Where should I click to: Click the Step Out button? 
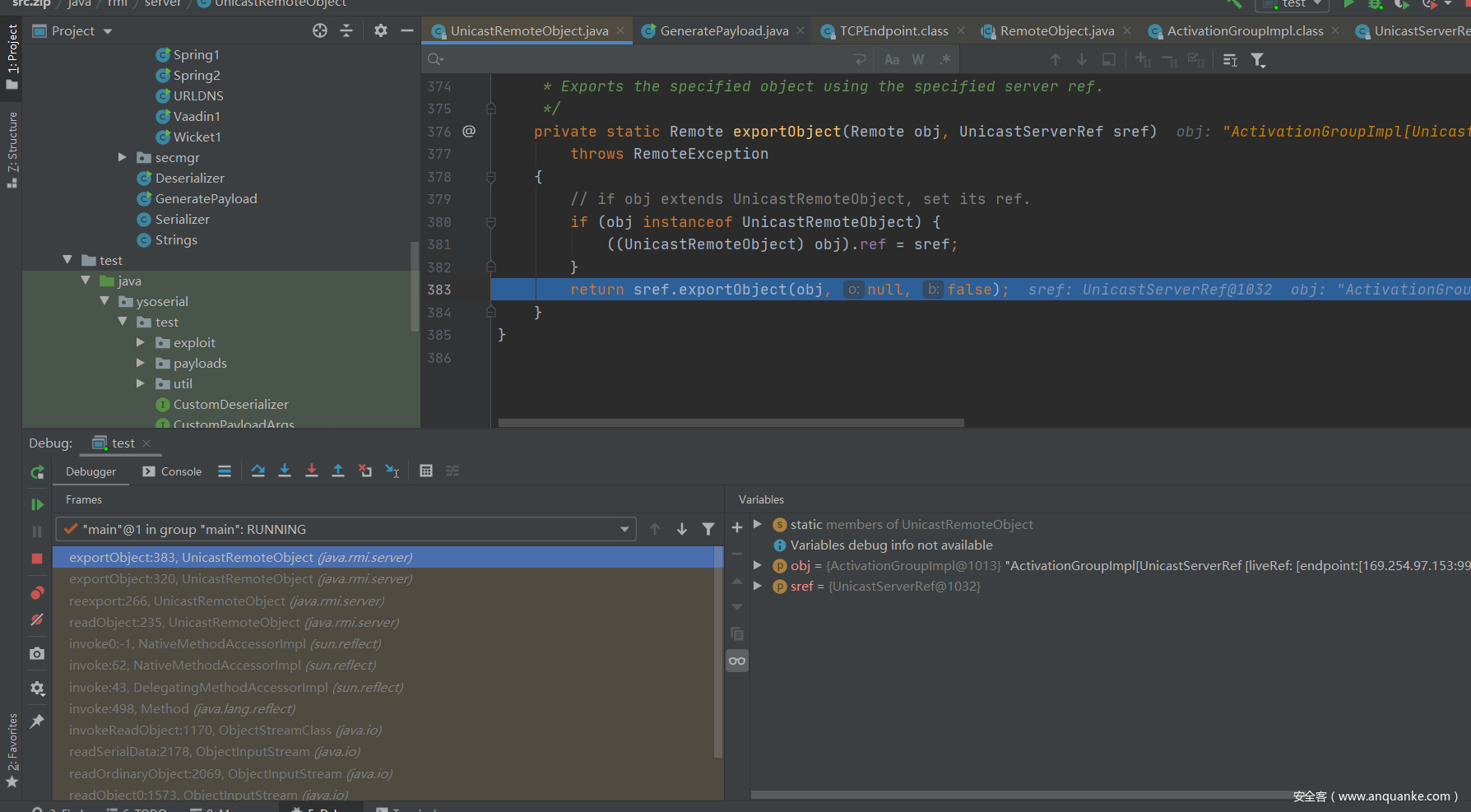point(338,471)
